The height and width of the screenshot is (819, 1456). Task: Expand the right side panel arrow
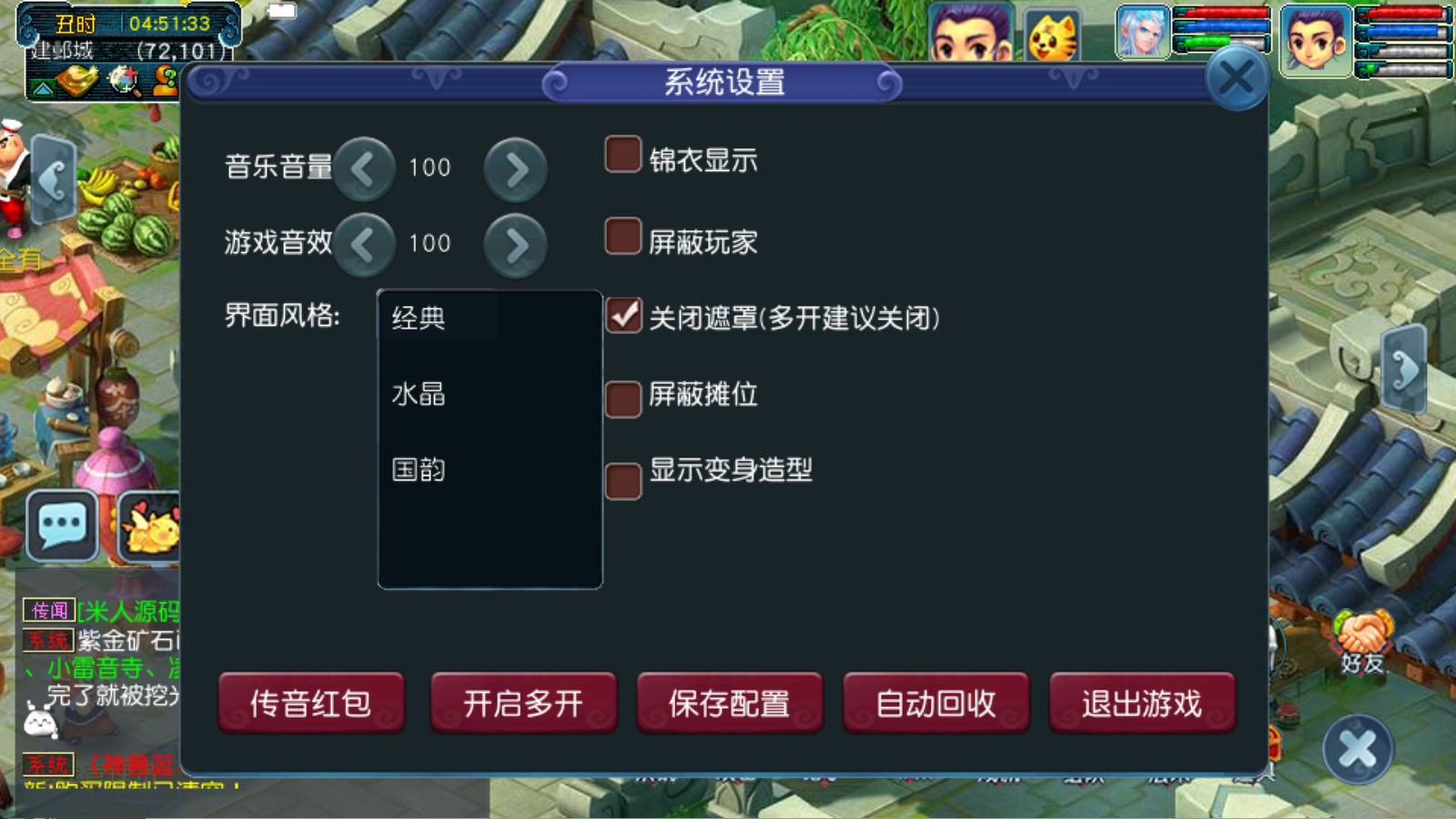point(1403,369)
